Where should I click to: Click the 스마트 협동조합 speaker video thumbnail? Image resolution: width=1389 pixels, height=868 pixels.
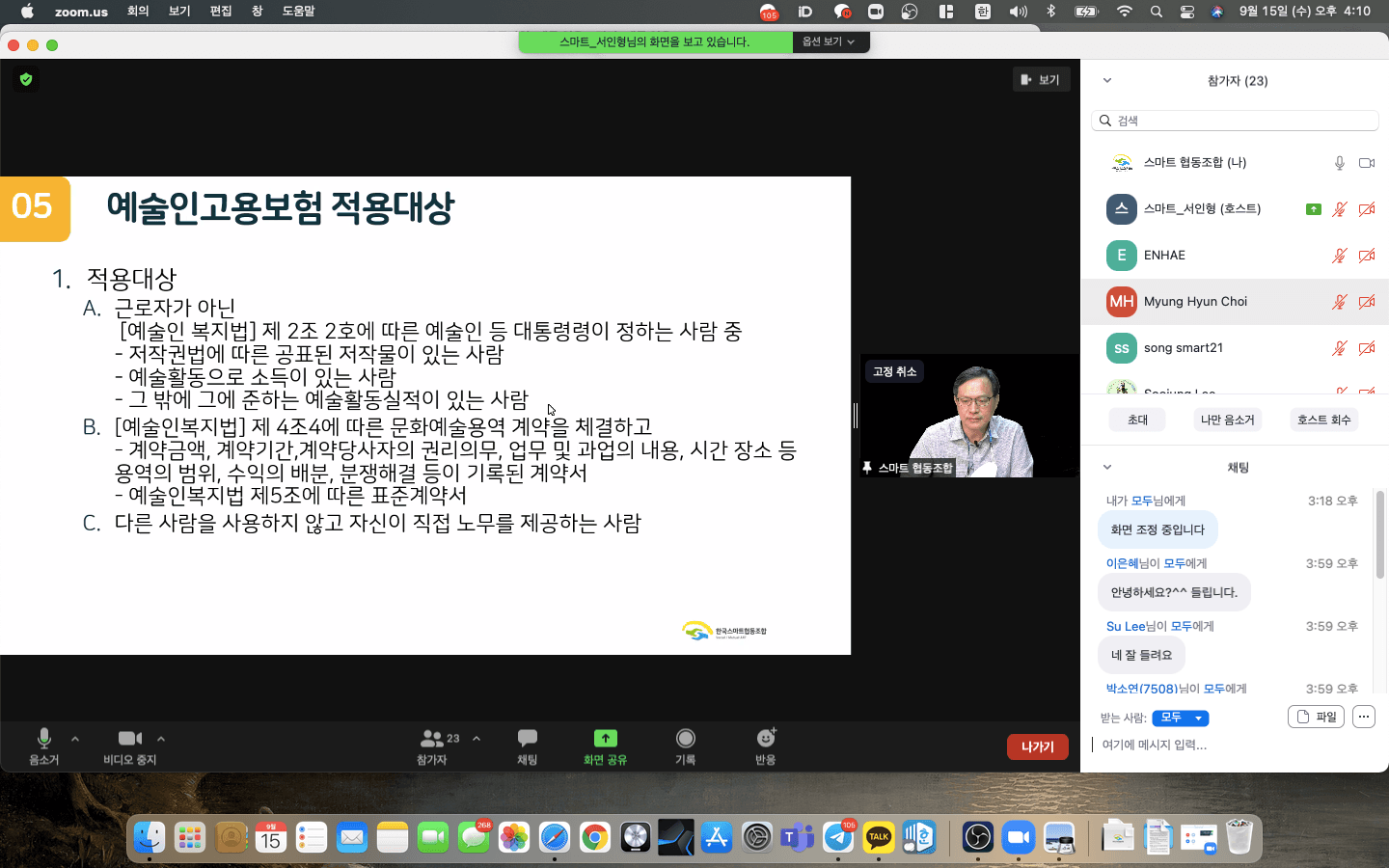[969, 416]
